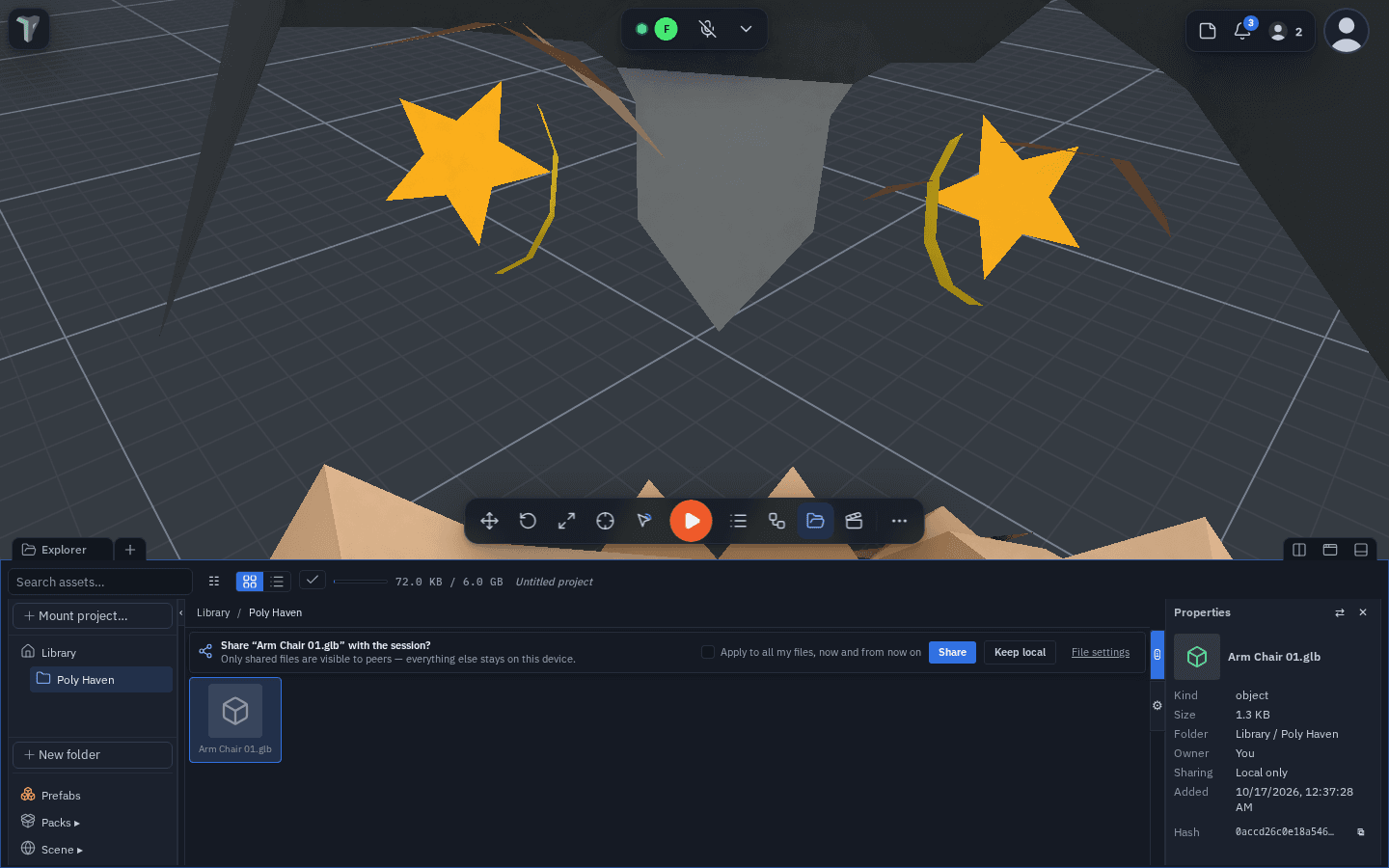Viewport: 1389px width, 868px height.
Task: Open the node graph hierarchy icon
Action: tap(776, 521)
